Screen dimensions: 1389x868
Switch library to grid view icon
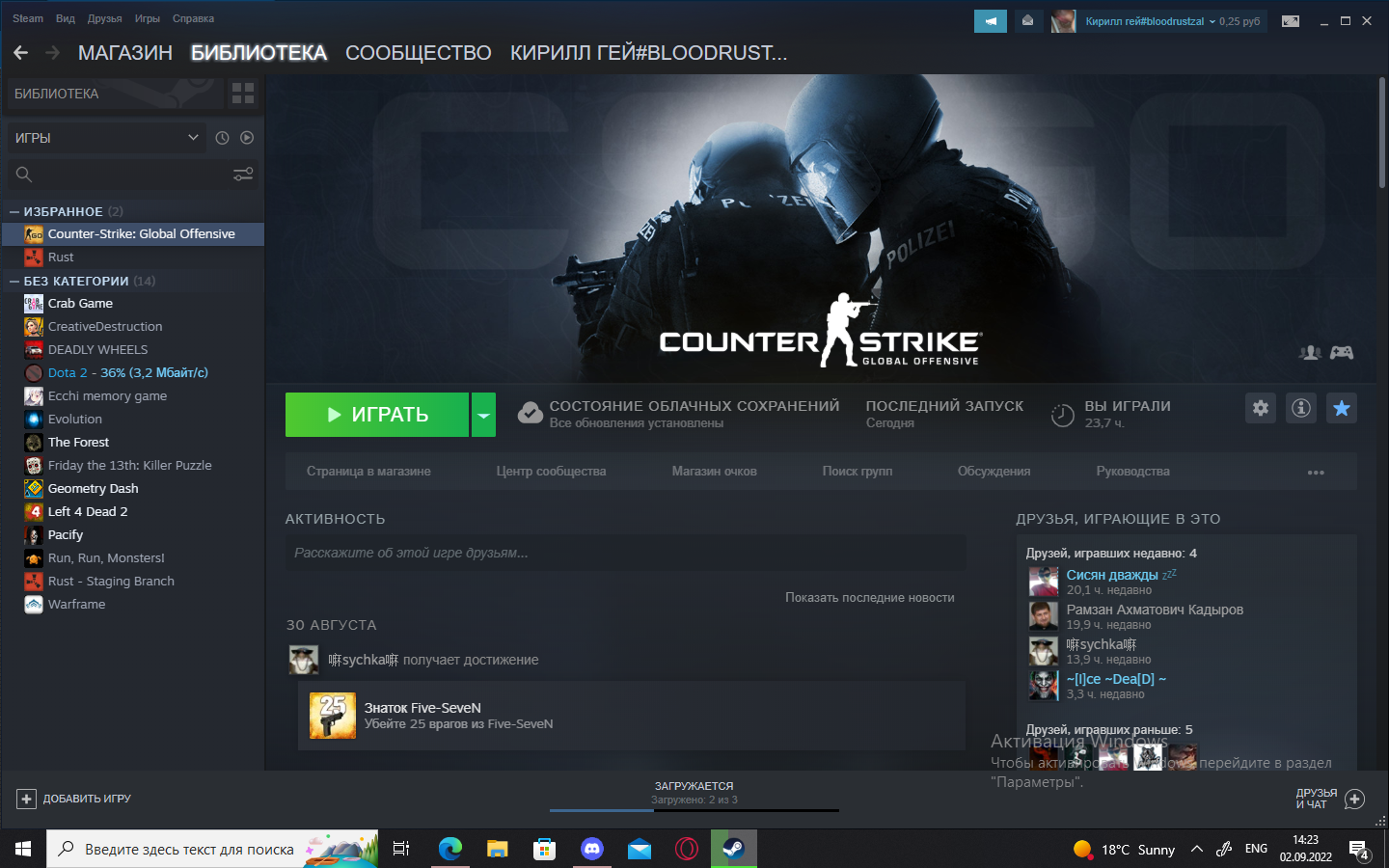coord(243,94)
